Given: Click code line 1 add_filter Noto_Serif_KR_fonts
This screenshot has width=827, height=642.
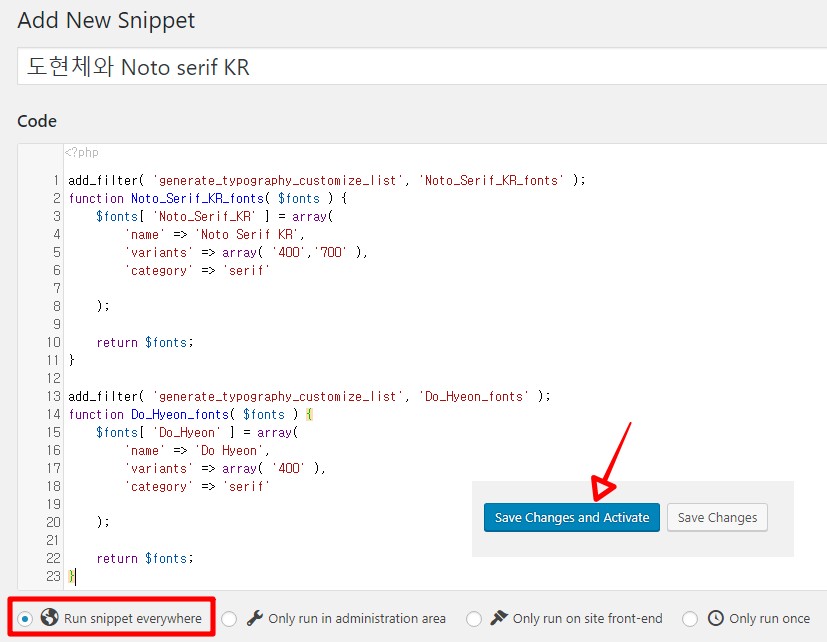Looking at the screenshot, I should coord(327,180).
